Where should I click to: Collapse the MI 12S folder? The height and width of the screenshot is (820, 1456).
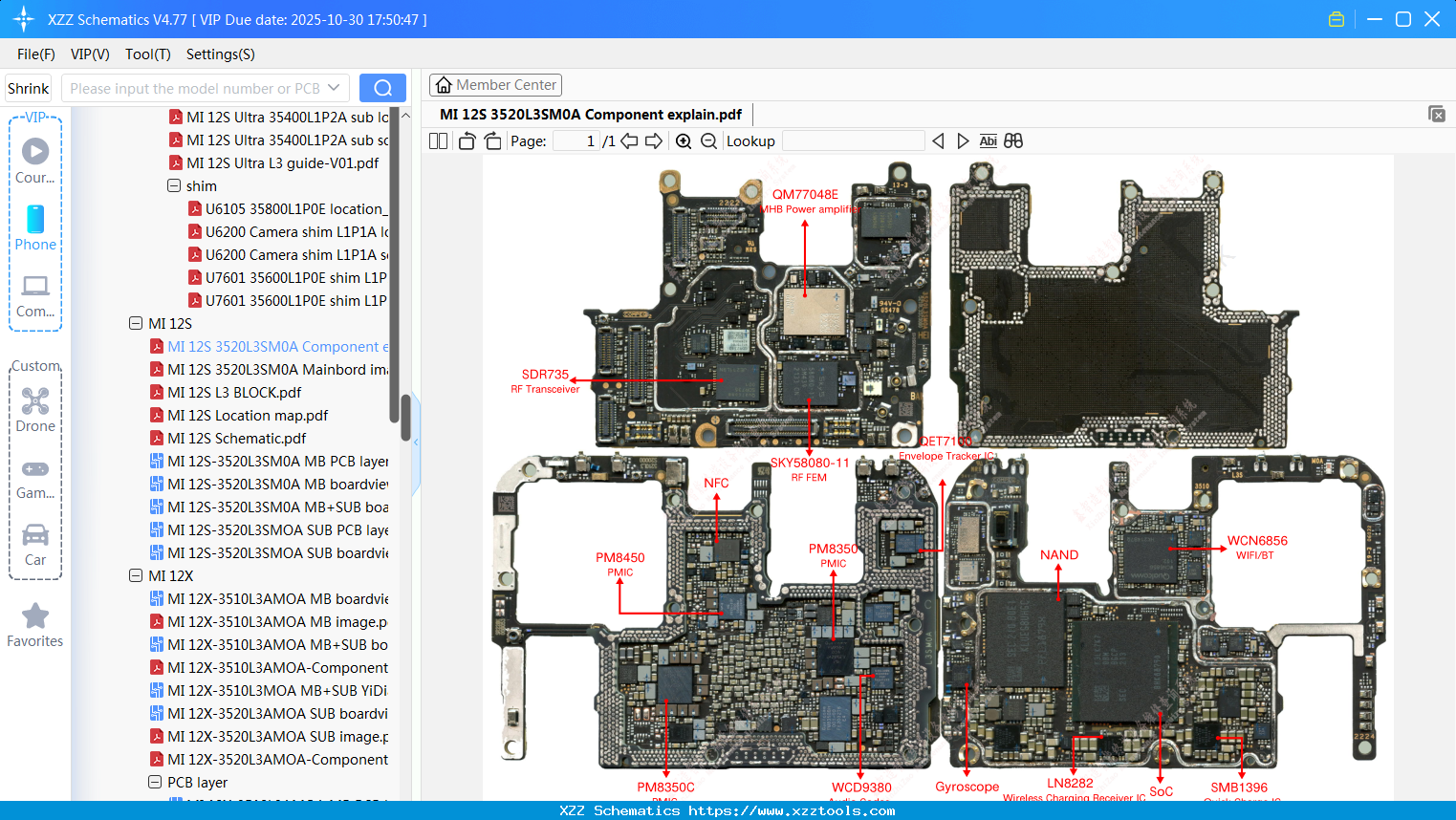pos(135,323)
